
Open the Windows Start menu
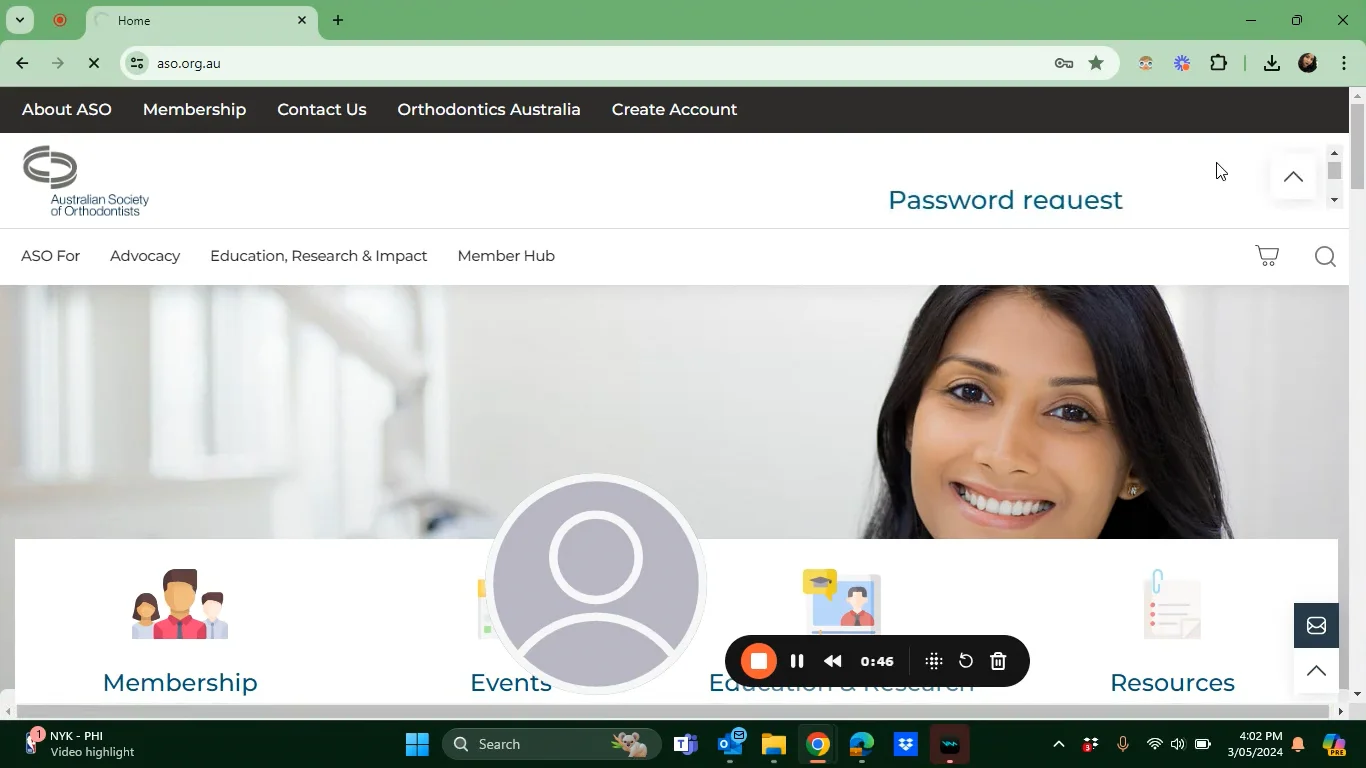click(417, 744)
